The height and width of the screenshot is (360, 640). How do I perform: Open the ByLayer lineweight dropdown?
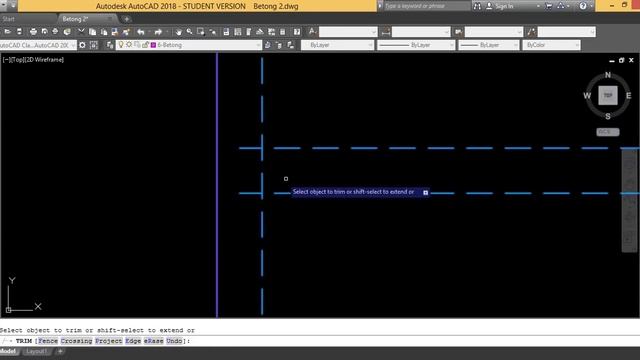489,45
